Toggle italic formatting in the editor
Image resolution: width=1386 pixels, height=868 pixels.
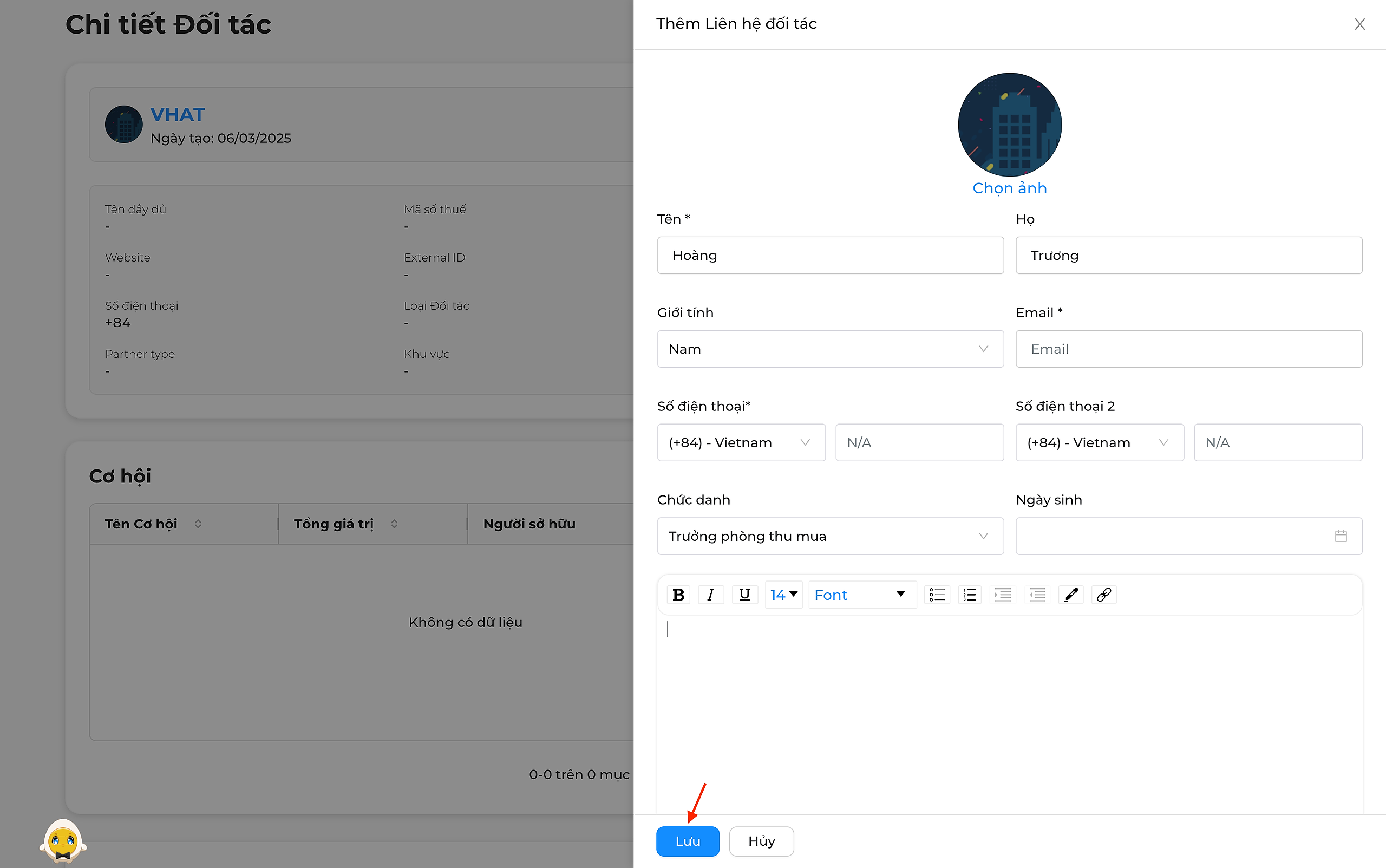pos(710,595)
